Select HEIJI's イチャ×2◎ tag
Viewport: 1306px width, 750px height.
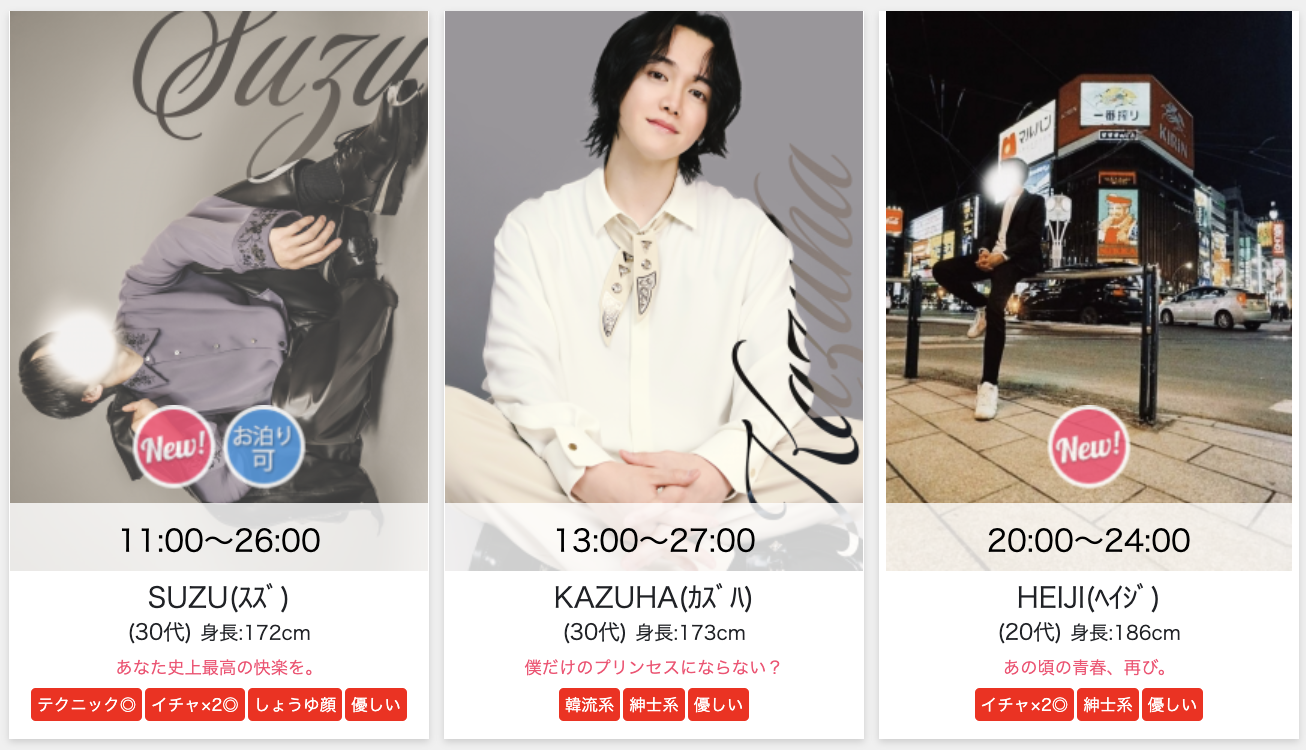(1025, 705)
